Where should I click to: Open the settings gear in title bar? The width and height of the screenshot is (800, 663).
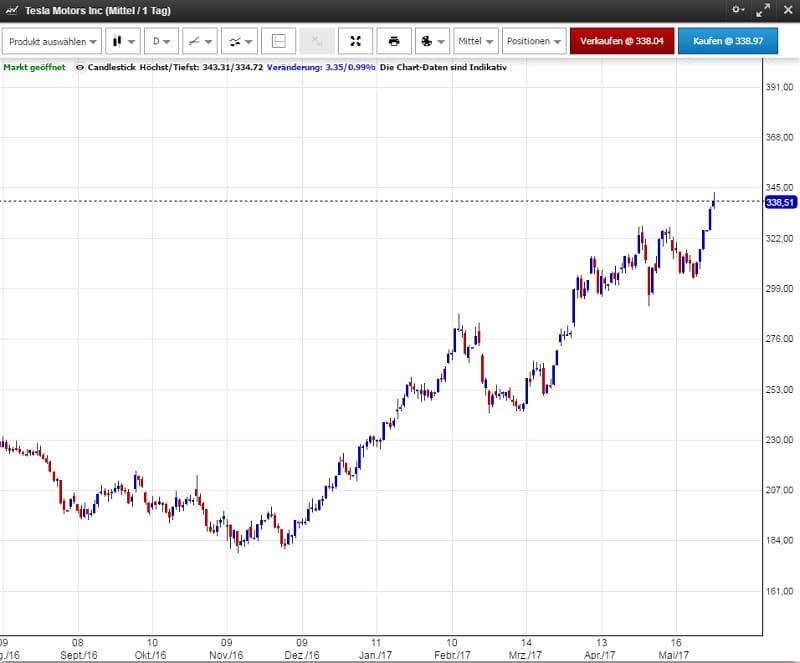point(738,9)
